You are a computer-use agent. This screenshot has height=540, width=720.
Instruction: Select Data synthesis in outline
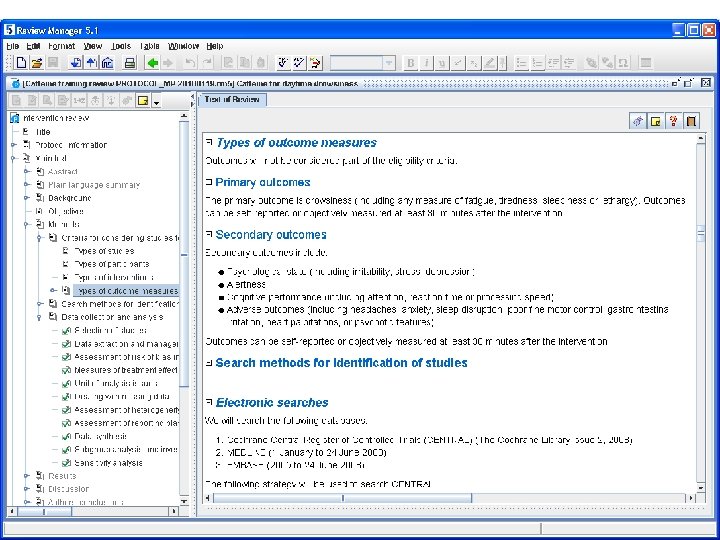(x=101, y=437)
